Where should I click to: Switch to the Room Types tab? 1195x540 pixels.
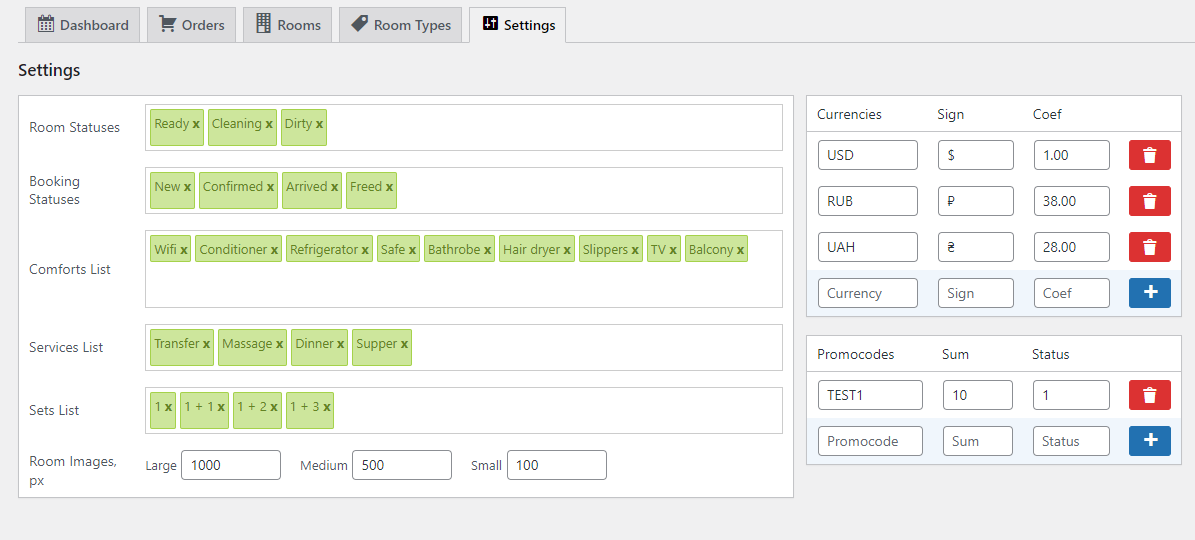pos(400,25)
